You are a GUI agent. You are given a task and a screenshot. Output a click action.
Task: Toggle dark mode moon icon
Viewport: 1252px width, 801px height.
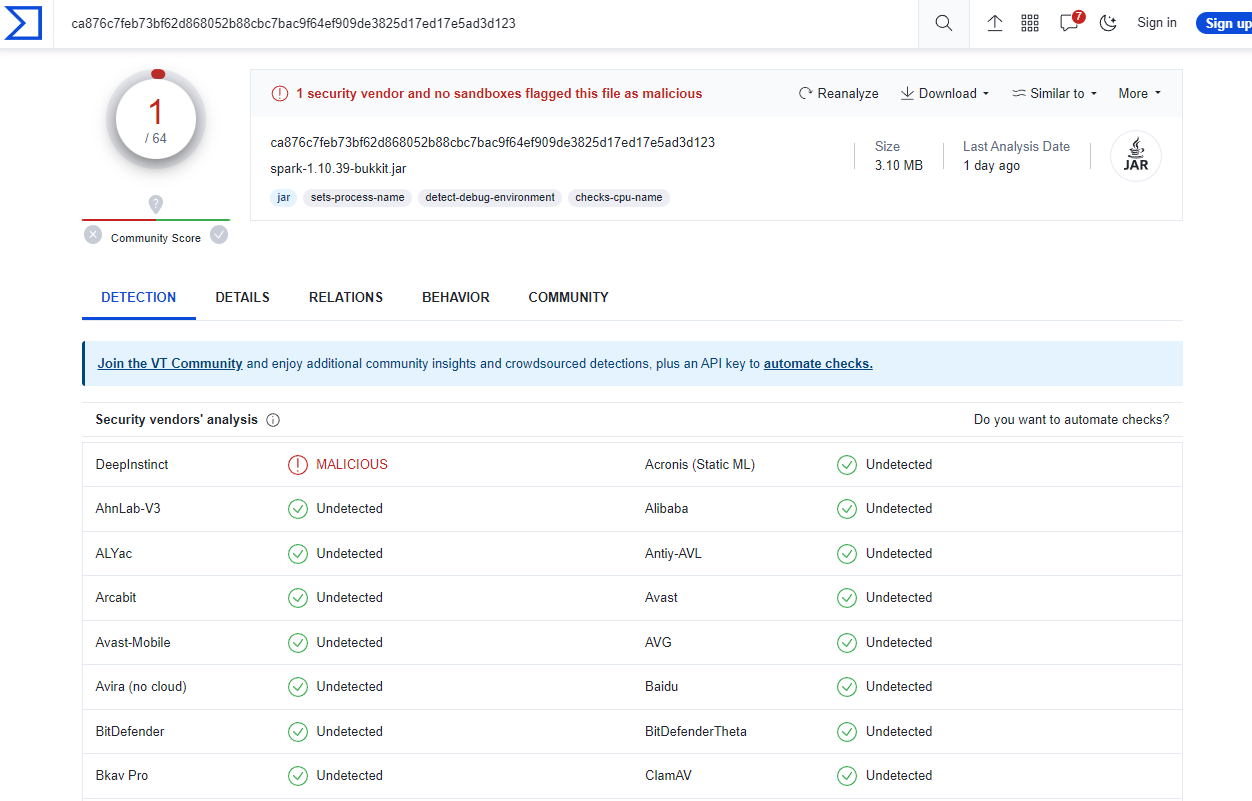click(1108, 23)
